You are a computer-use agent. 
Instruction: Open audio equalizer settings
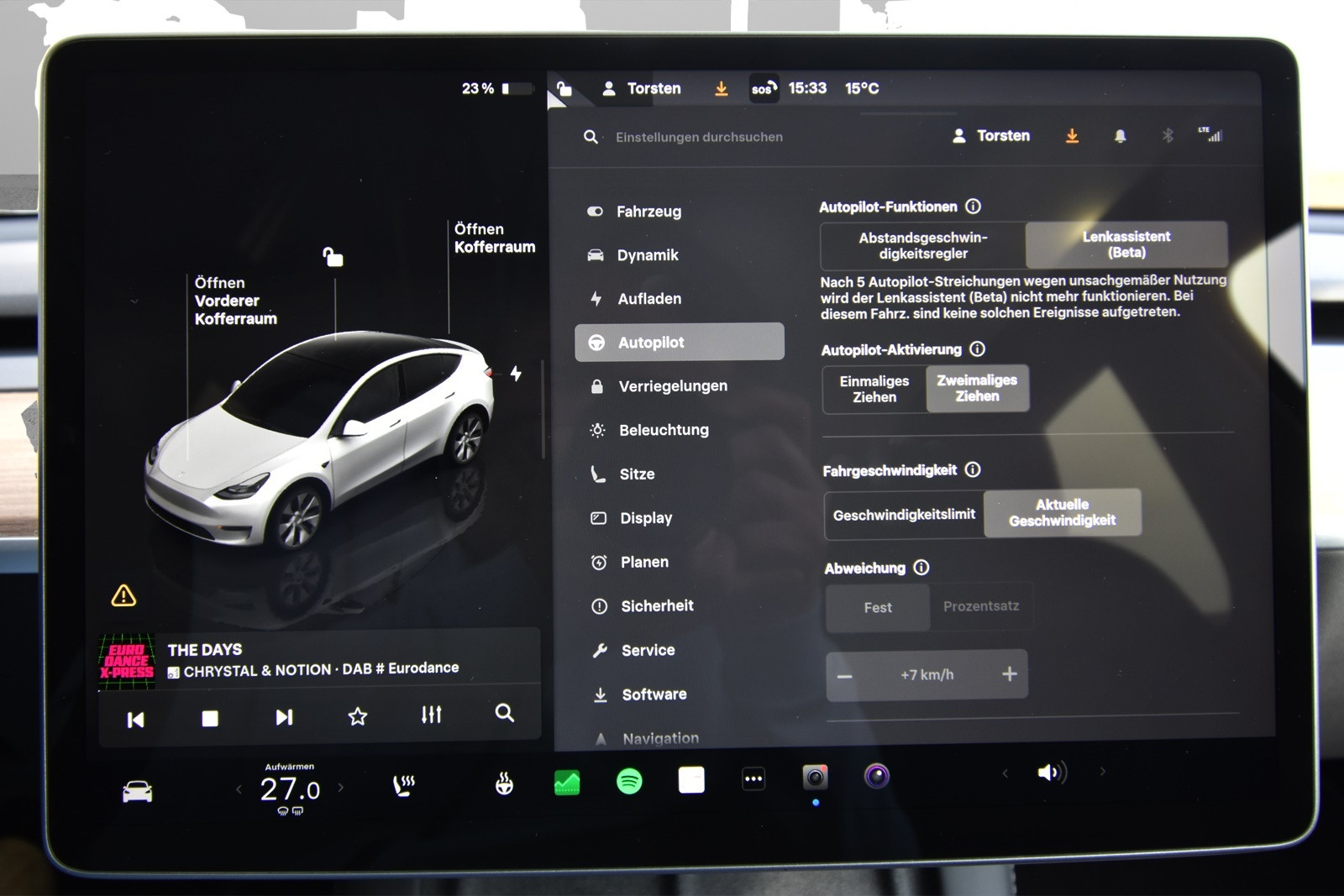point(431,715)
